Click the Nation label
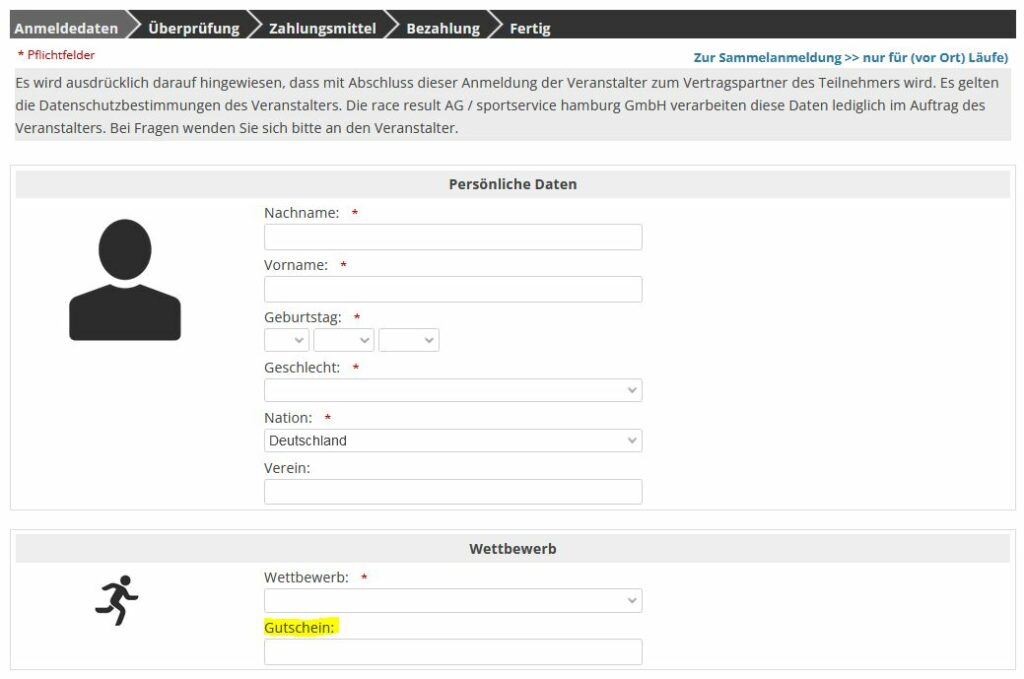Image resolution: width=1024 pixels, height=679 pixels. click(x=288, y=418)
